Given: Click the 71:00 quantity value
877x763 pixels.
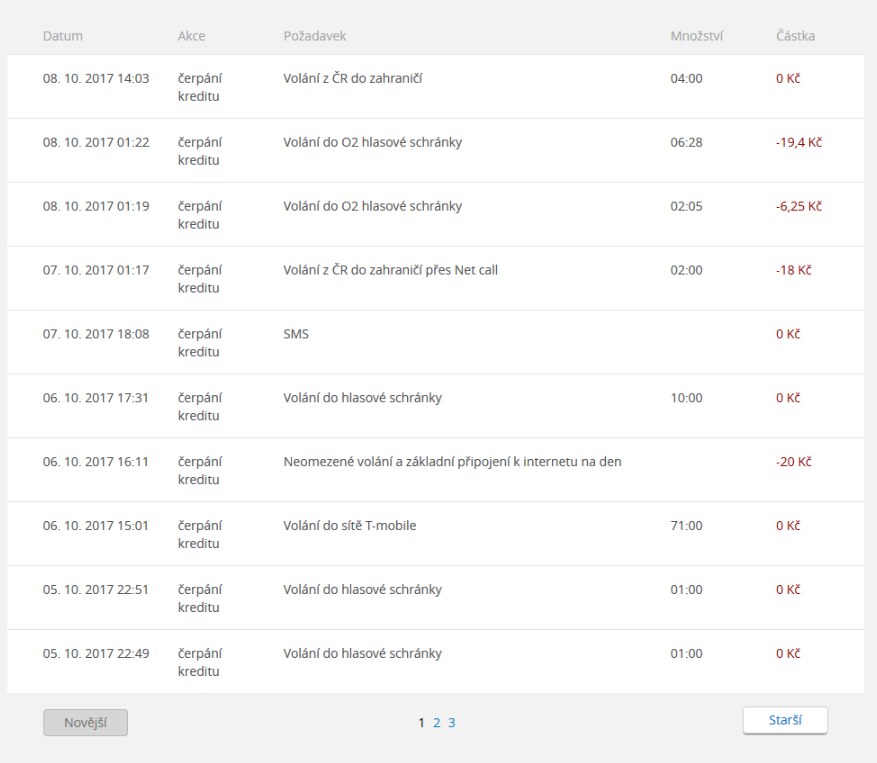Looking at the screenshot, I should point(686,526).
